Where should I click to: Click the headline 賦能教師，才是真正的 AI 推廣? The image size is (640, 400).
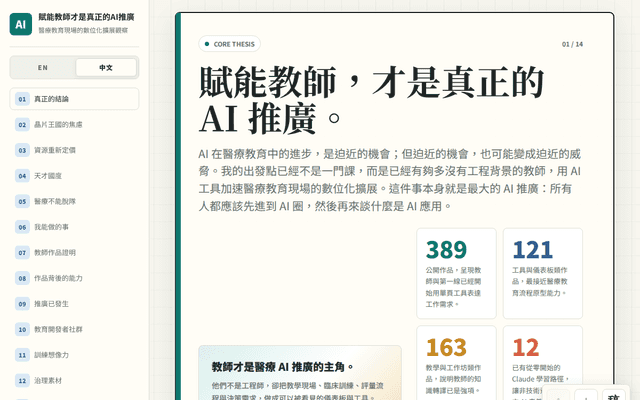coord(371,100)
